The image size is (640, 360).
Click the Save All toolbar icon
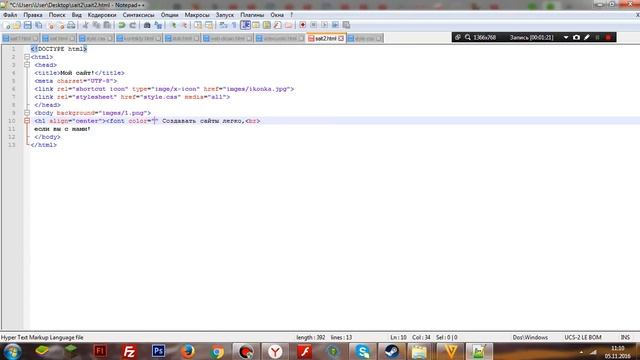(38, 25)
